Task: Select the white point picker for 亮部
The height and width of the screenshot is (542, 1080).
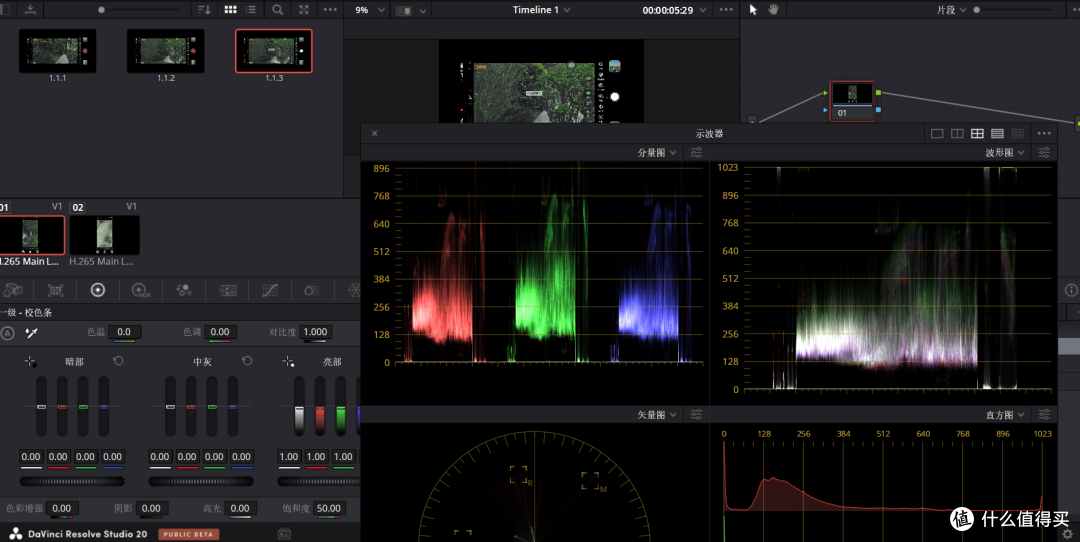Action: (289, 362)
